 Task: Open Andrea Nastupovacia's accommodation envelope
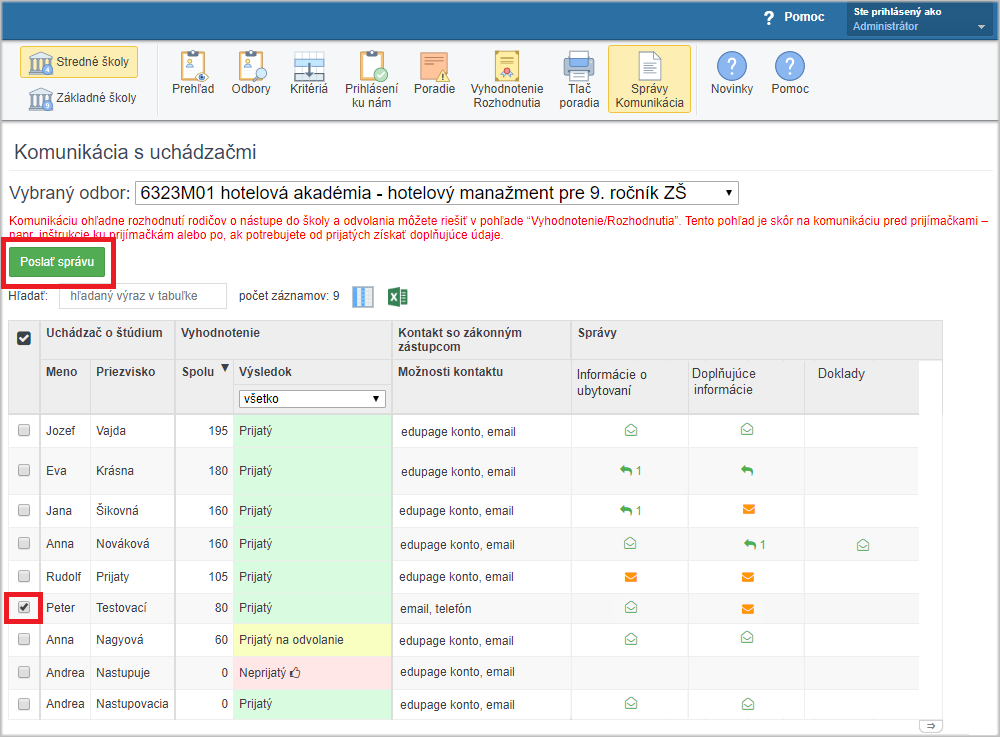pos(631,703)
